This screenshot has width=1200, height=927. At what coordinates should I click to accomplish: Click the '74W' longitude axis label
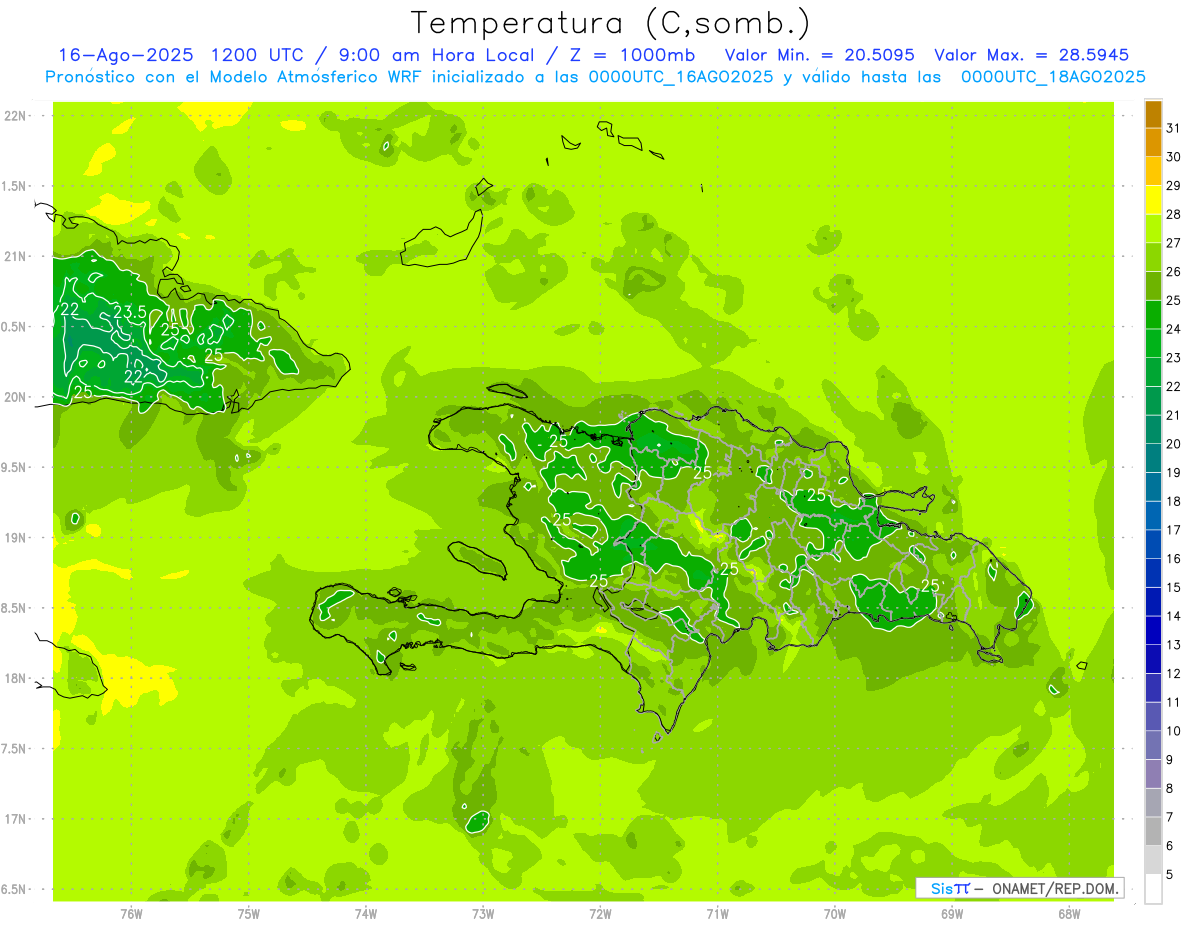point(365,913)
